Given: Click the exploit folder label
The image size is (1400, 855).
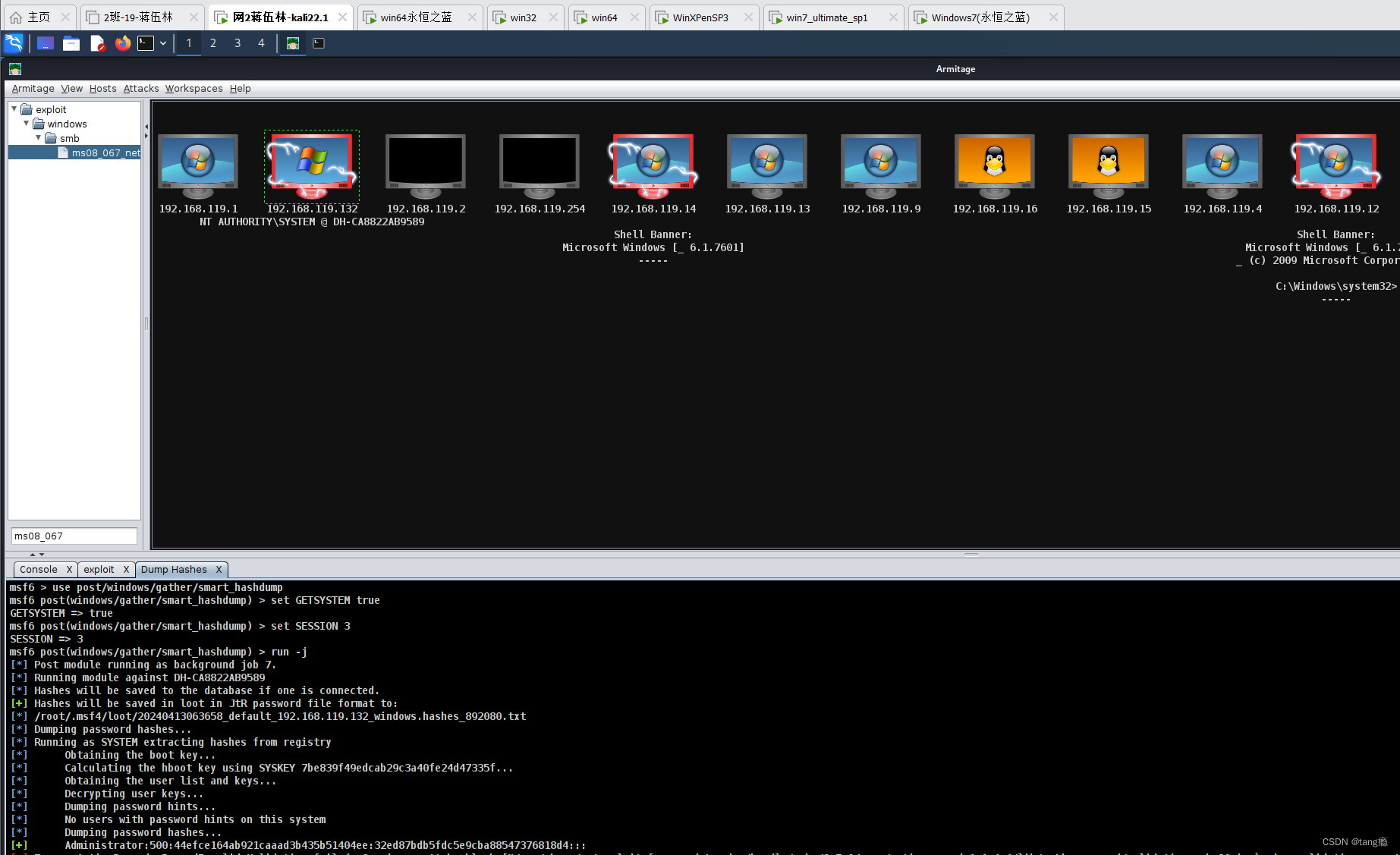Looking at the screenshot, I should coord(51,109).
